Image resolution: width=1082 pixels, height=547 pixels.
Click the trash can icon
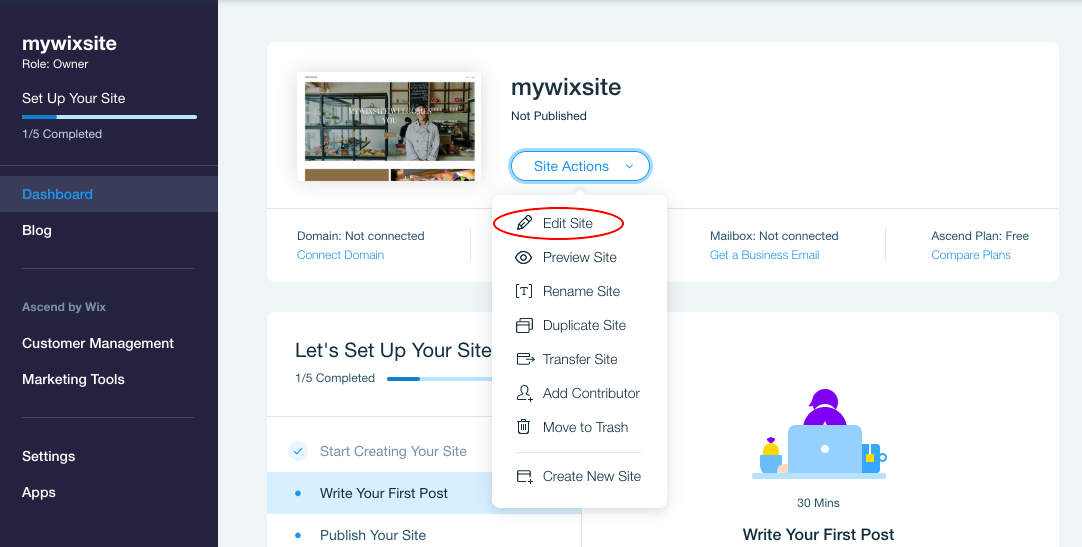[x=524, y=427]
